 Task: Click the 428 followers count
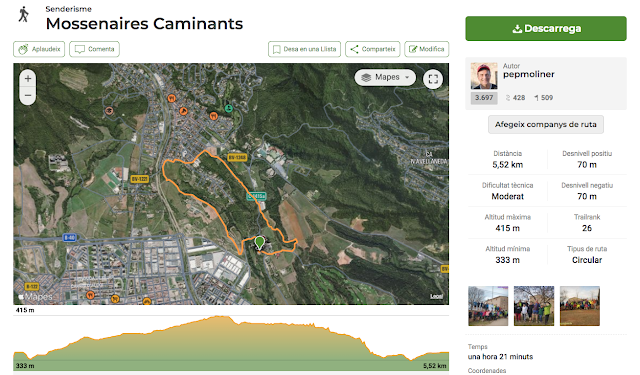tap(516, 98)
